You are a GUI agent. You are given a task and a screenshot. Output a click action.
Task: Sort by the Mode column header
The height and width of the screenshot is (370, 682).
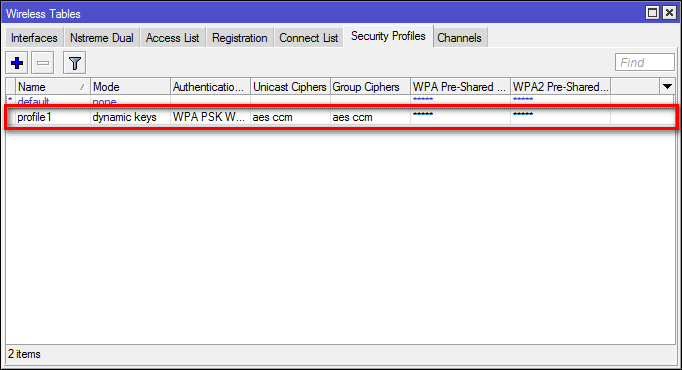click(x=130, y=87)
